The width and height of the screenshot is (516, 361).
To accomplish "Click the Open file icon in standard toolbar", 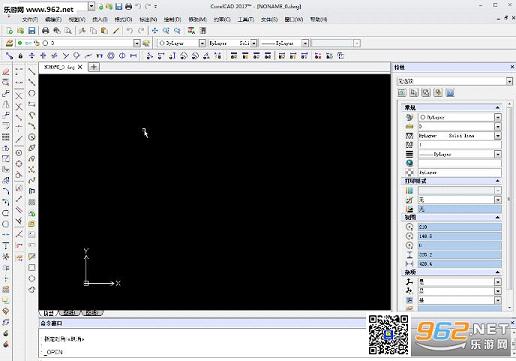I will click(21, 31).
